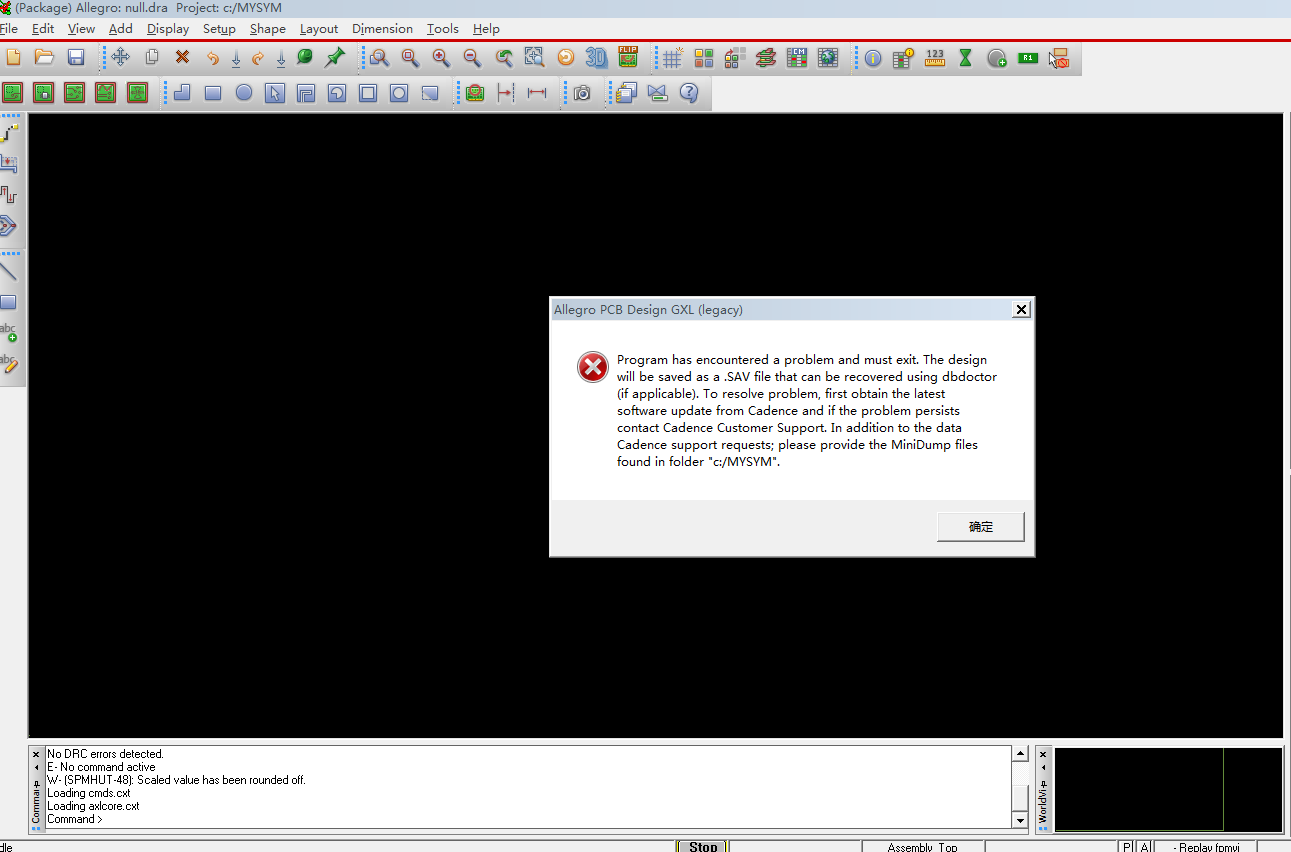
Task: Open the Constraint Manager CM icon
Action: [797, 58]
